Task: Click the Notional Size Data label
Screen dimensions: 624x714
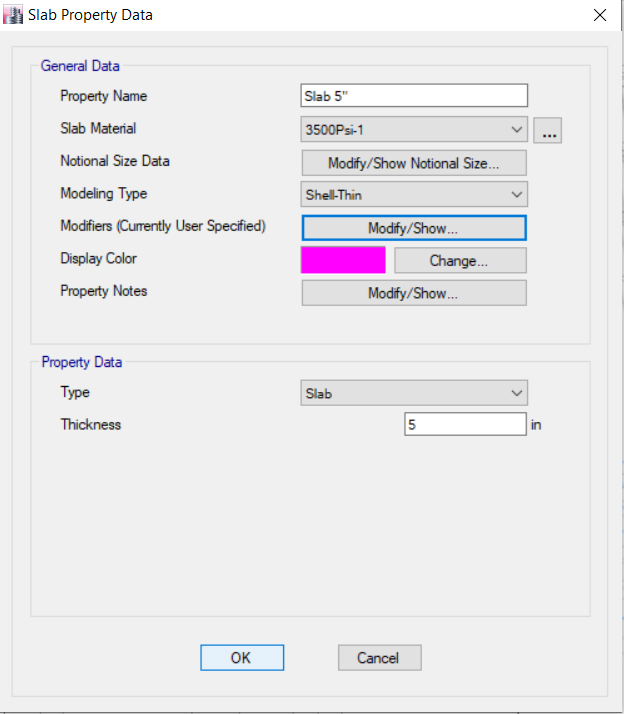Action: pos(115,160)
